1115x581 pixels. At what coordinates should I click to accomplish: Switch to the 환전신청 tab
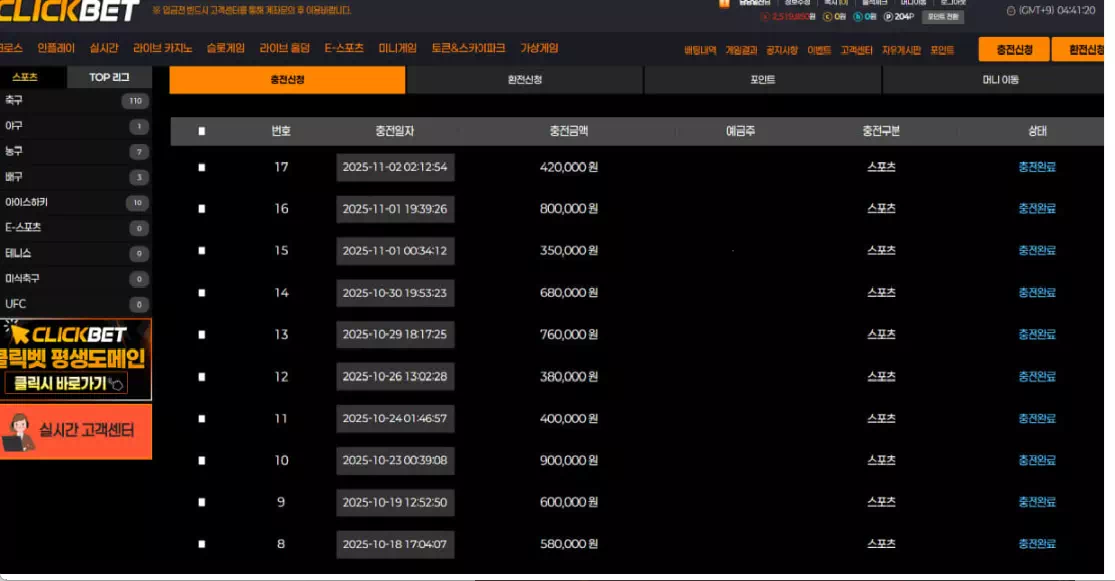[525, 80]
